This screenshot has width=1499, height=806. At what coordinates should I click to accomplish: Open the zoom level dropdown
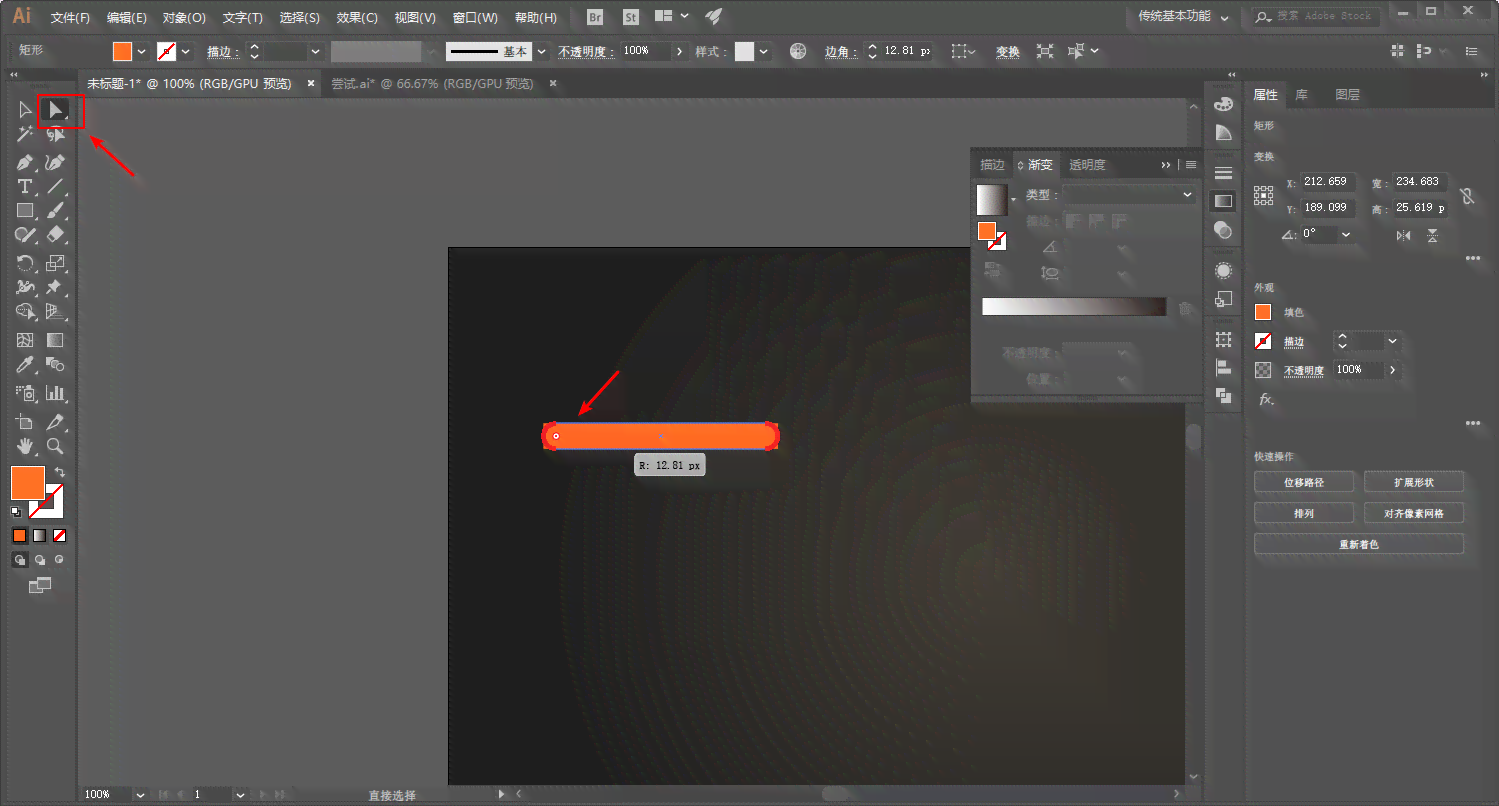(x=139, y=794)
